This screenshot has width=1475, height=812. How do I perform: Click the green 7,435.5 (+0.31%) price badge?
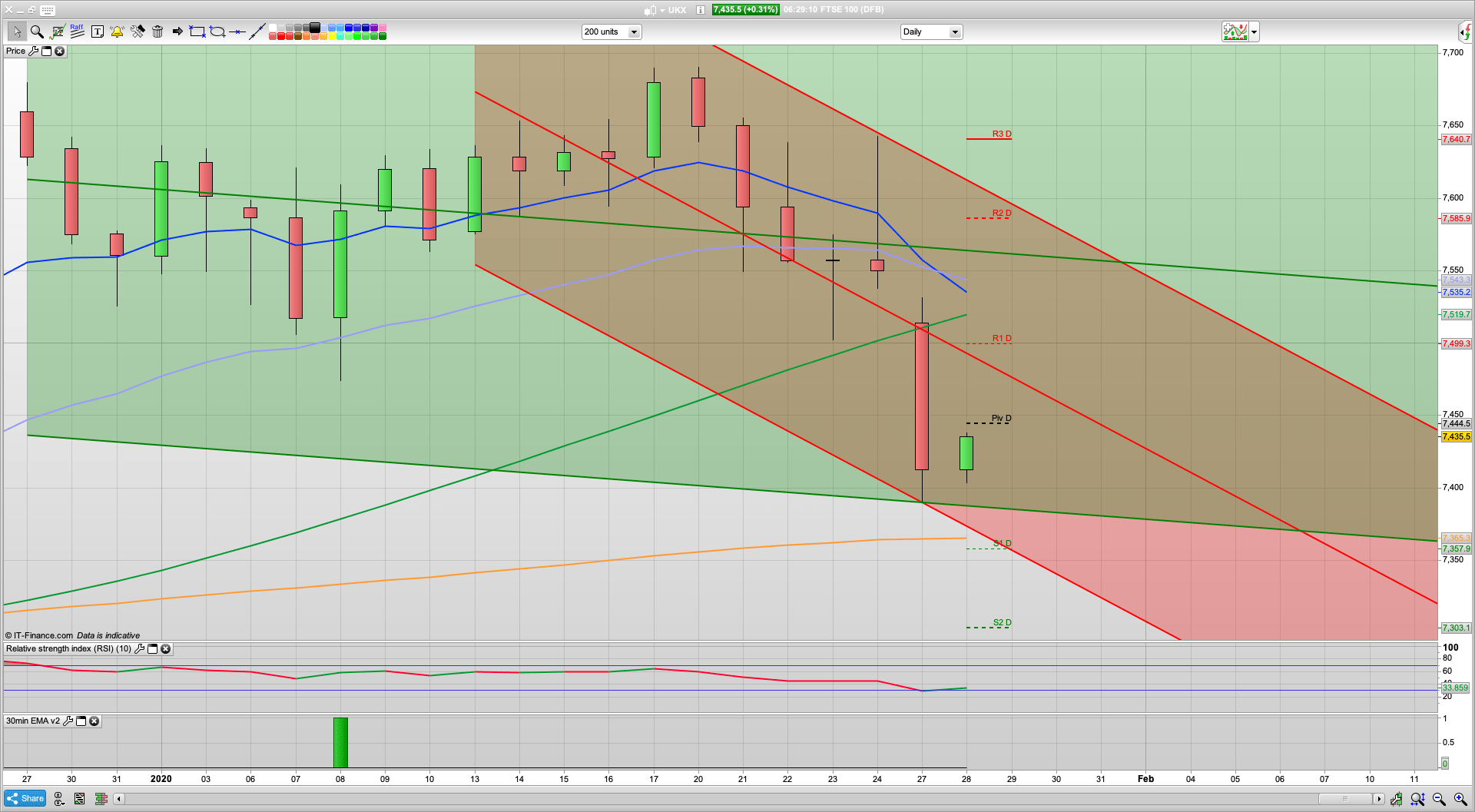[x=745, y=10]
